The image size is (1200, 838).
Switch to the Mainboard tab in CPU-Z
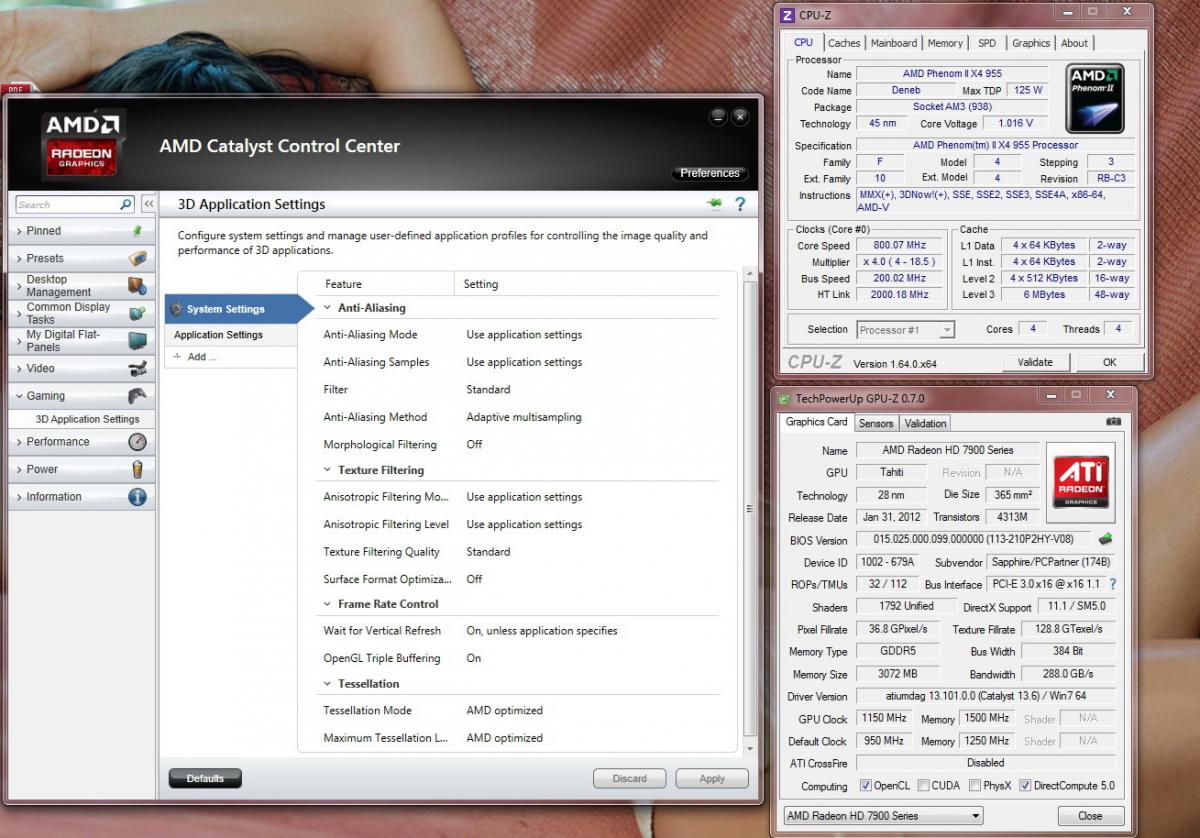[x=894, y=43]
